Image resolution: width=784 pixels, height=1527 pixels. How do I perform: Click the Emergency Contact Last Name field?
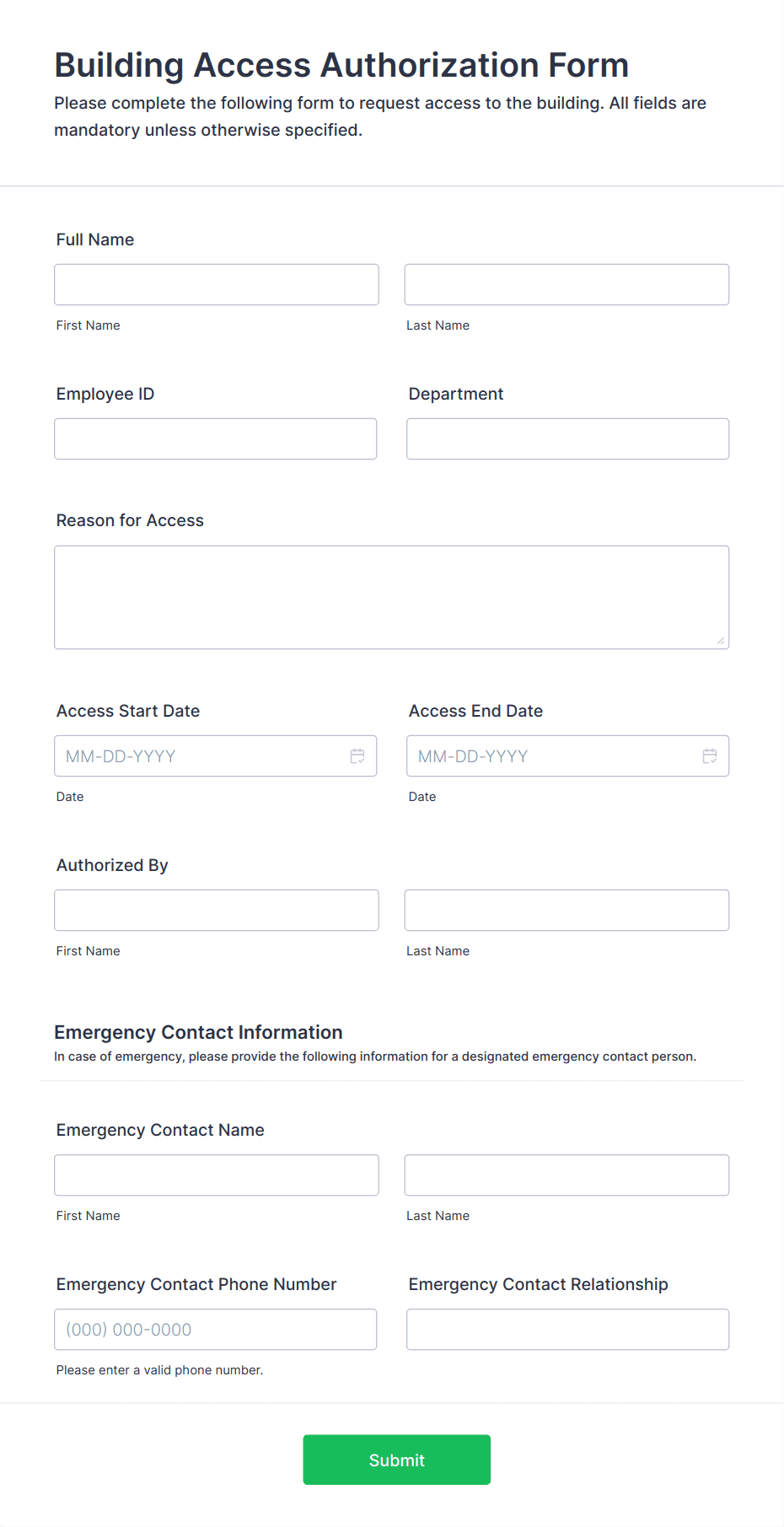coord(566,1175)
